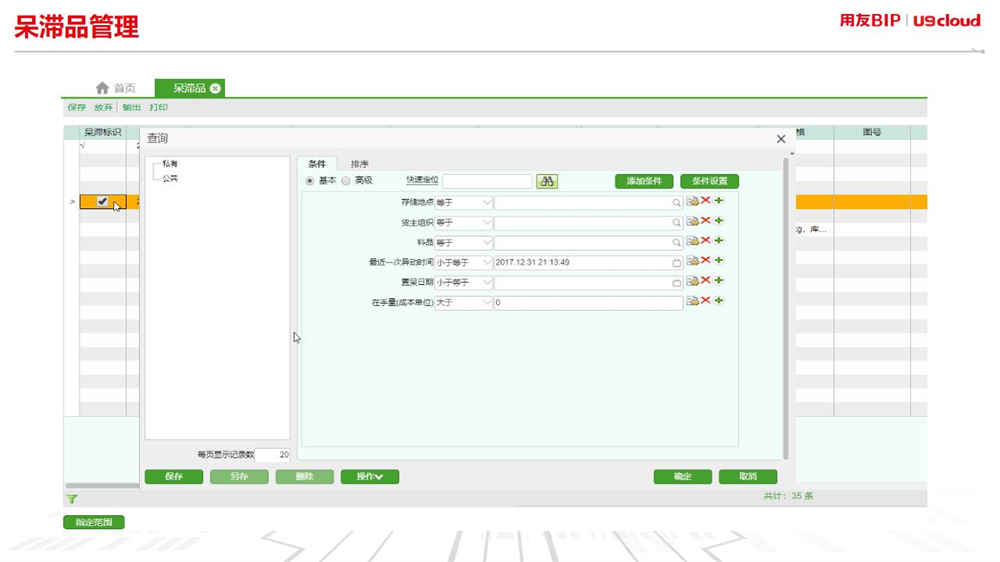Click the settings icon on 置呆日期 row
1000x562 pixels.
pyautogui.click(x=693, y=281)
